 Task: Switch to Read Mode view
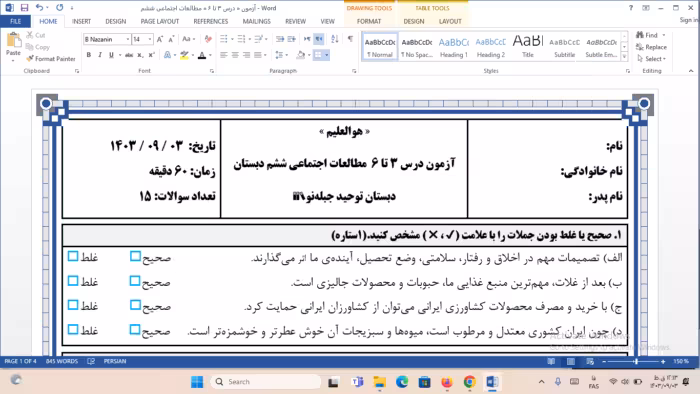(x=551, y=361)
